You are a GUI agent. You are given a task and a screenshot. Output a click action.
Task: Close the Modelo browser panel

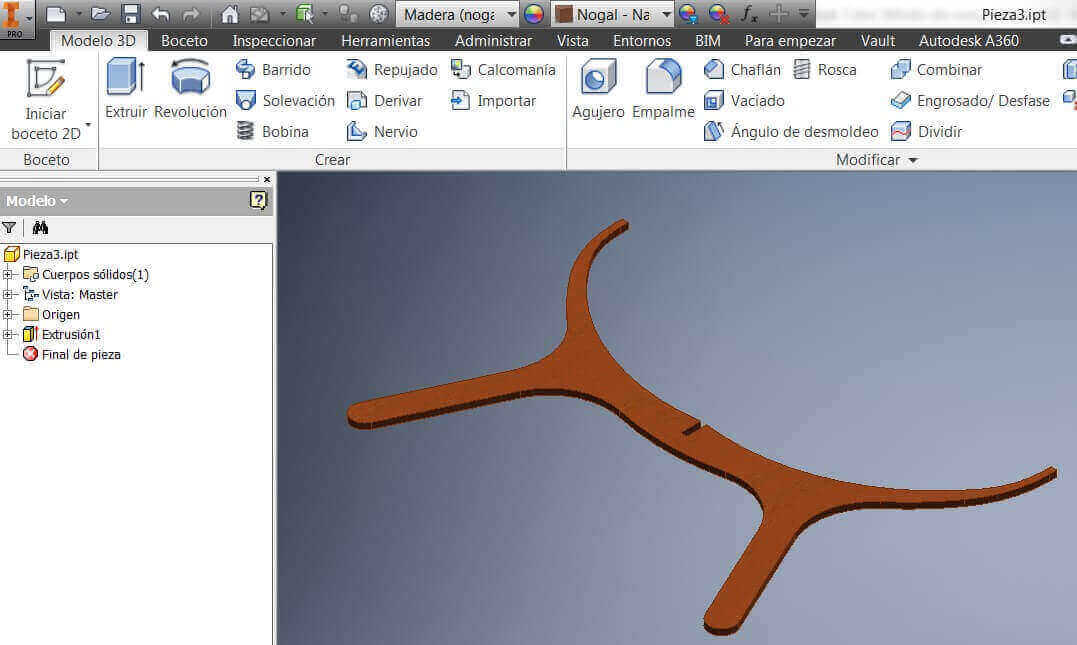tap(267, 179)
